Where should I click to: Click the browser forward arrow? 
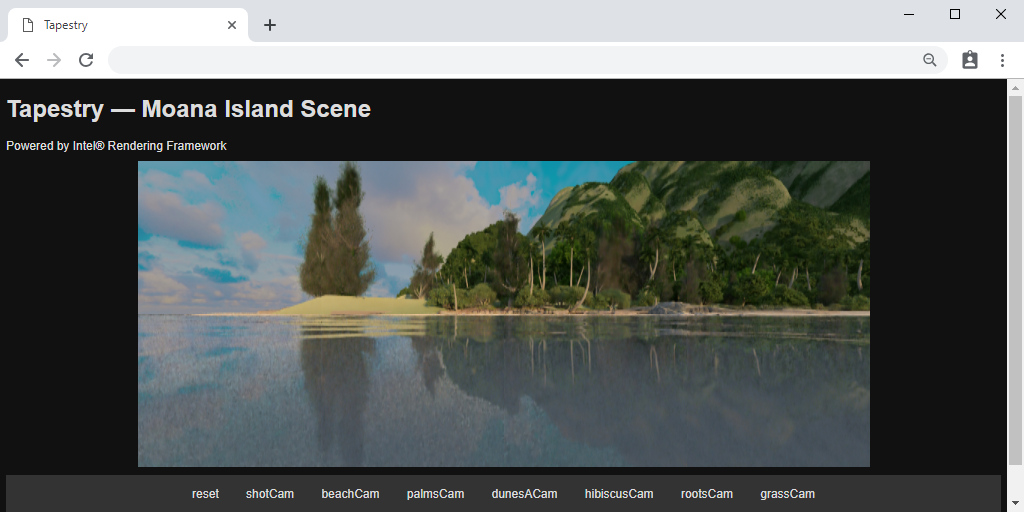pyautogui.click(x=54, y=60)
